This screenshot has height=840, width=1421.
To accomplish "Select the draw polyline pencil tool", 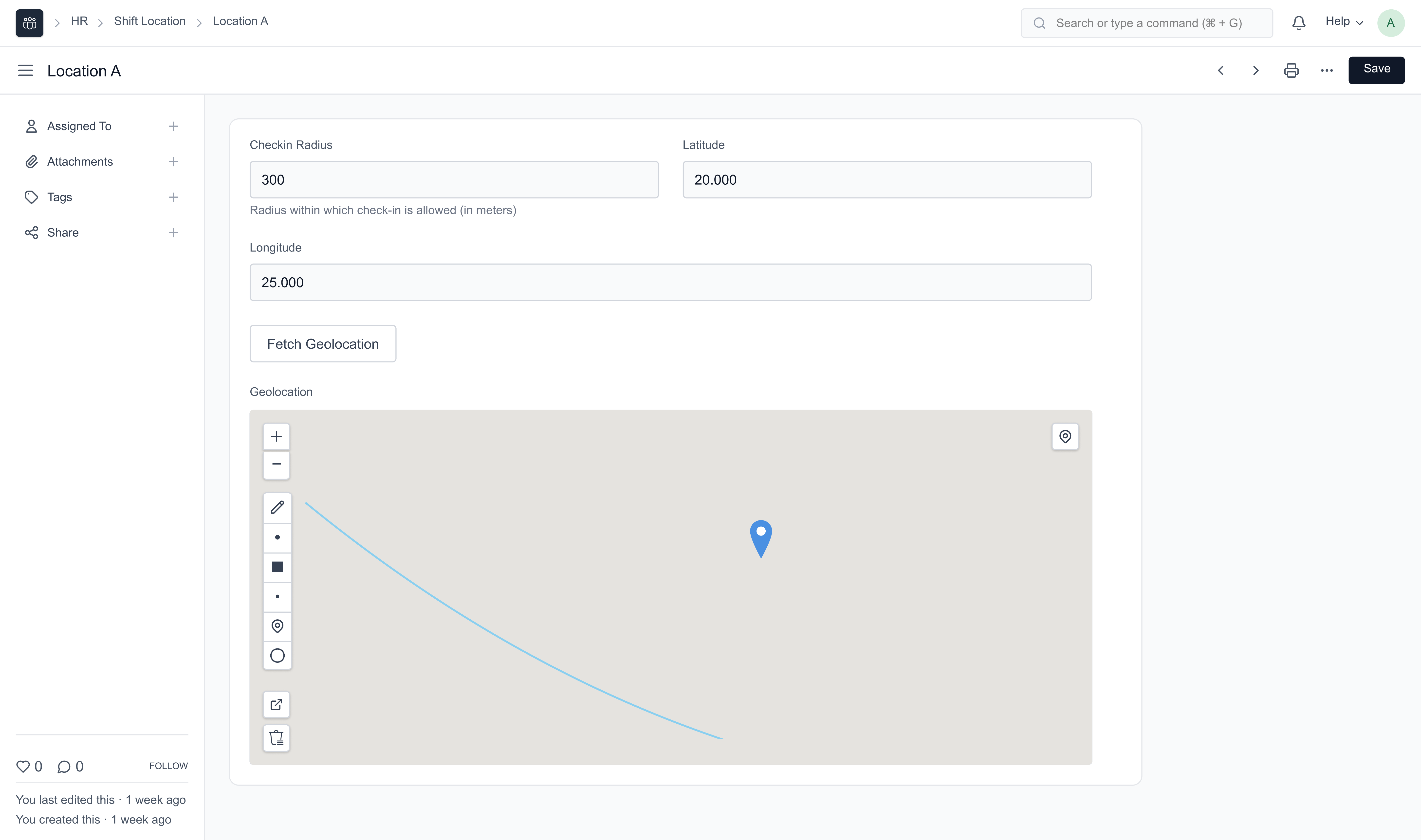I will [x=277, y=507].
